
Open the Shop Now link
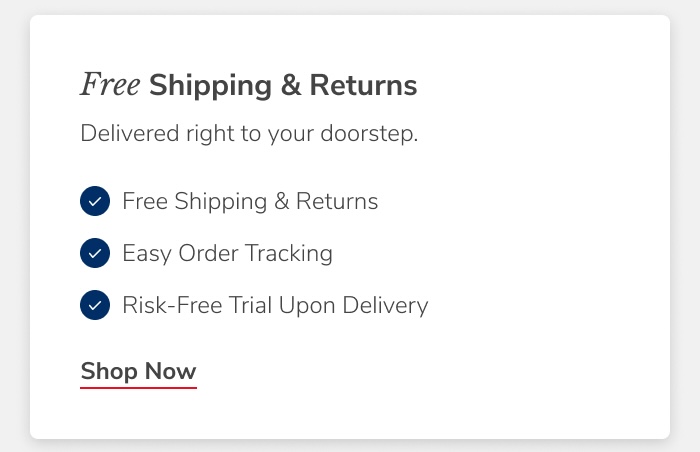[x=138, y=371]
